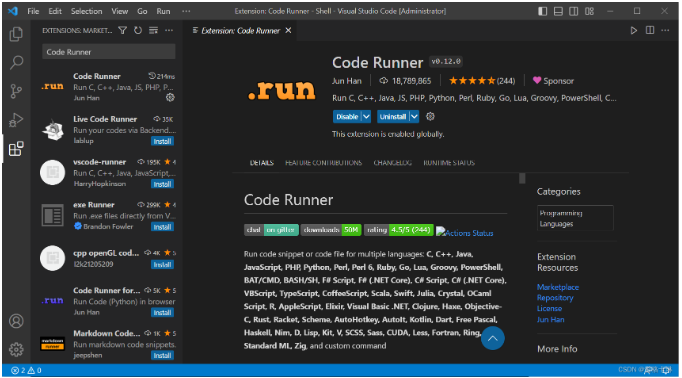Image resolution: width=682 pixels, height=378 pixels.
Task: Click the extensions search input field
Action: tap(109, 52)
